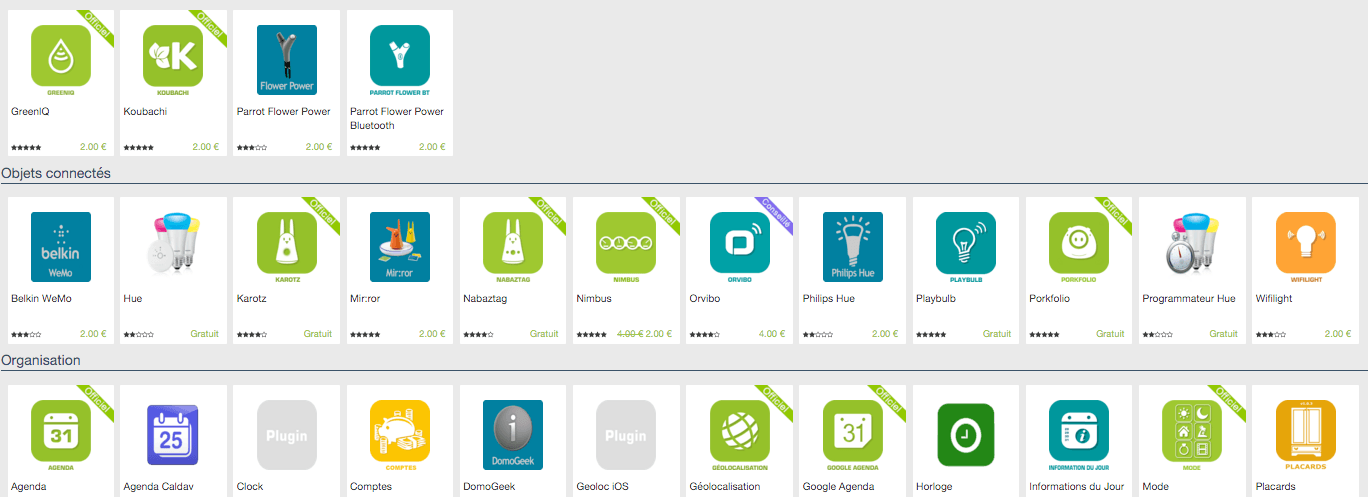Open the Geoloc iOS placeholder icon
The width and height of the screenshot is (1368, 498).
pyautogui.click(x=626, y=435)
